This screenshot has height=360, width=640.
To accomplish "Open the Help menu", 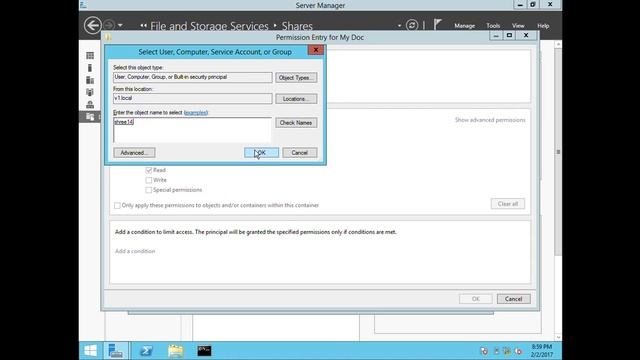I will pyautogui.click(x=543, y=26).
